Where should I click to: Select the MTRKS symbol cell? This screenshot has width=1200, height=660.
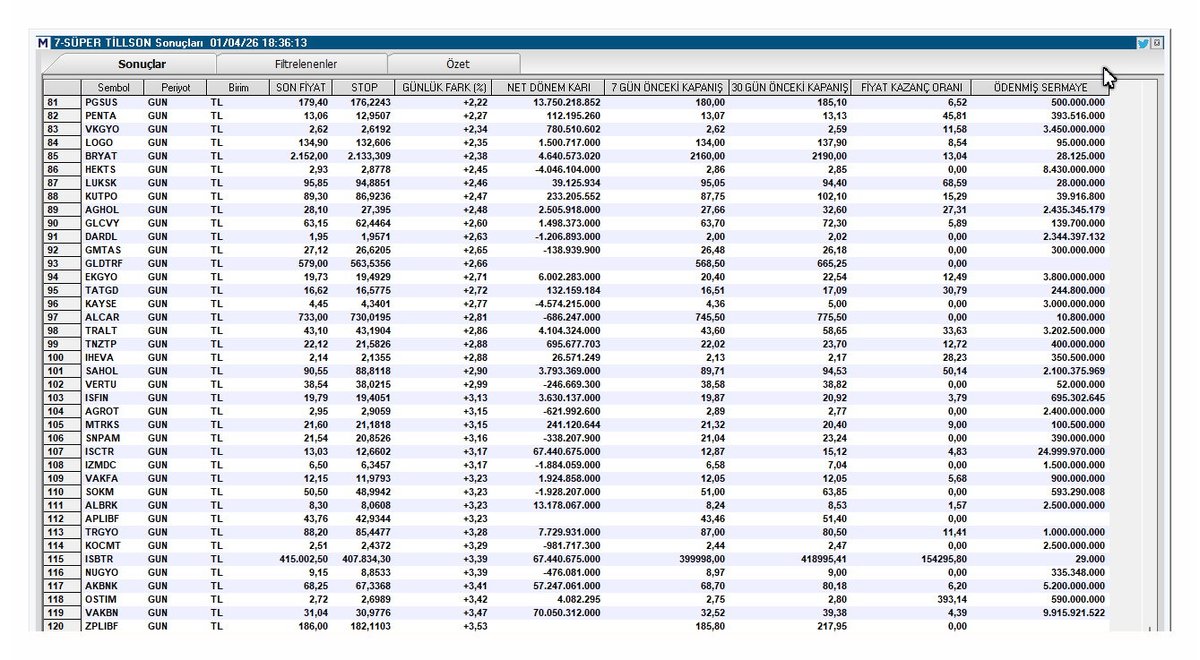pyautogui.click(x=113, y=426)
